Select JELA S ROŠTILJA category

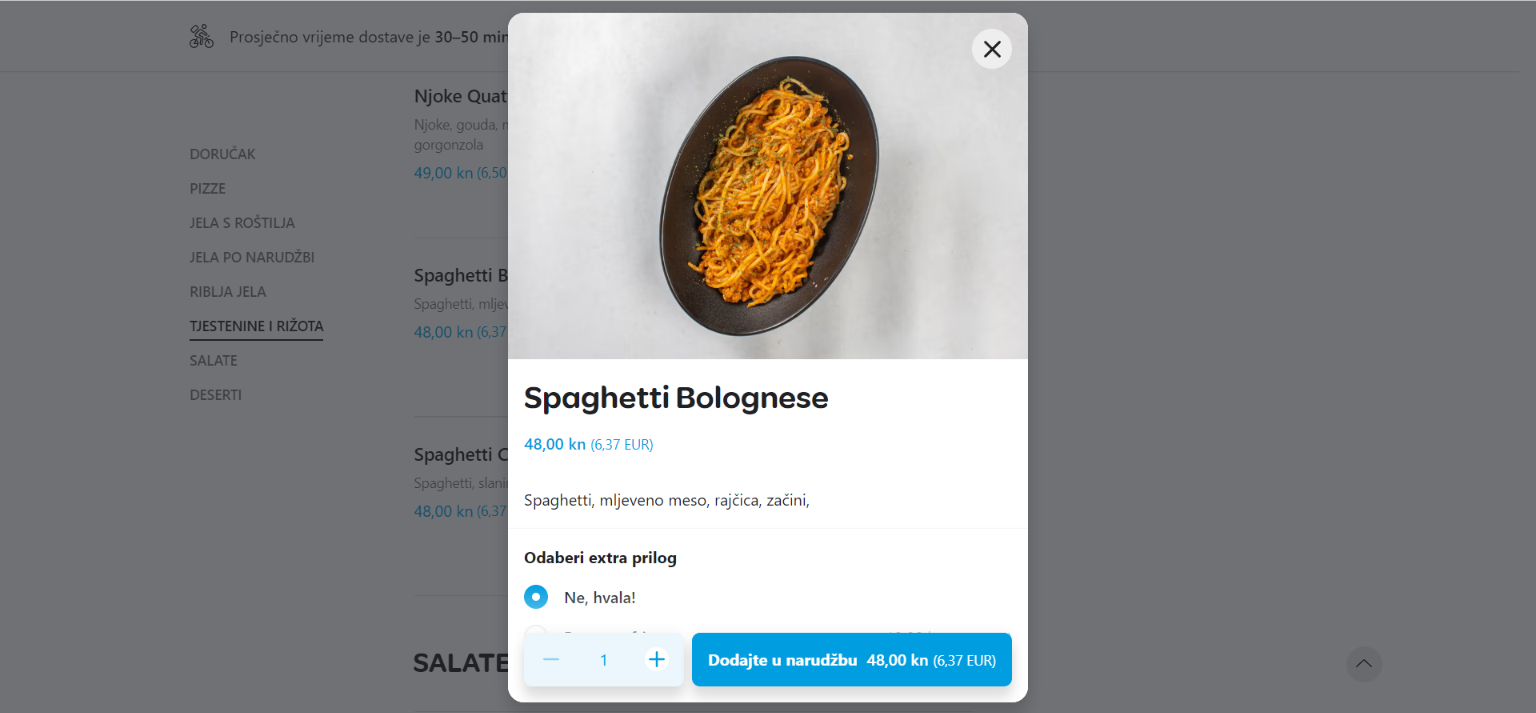pos(242,223)
